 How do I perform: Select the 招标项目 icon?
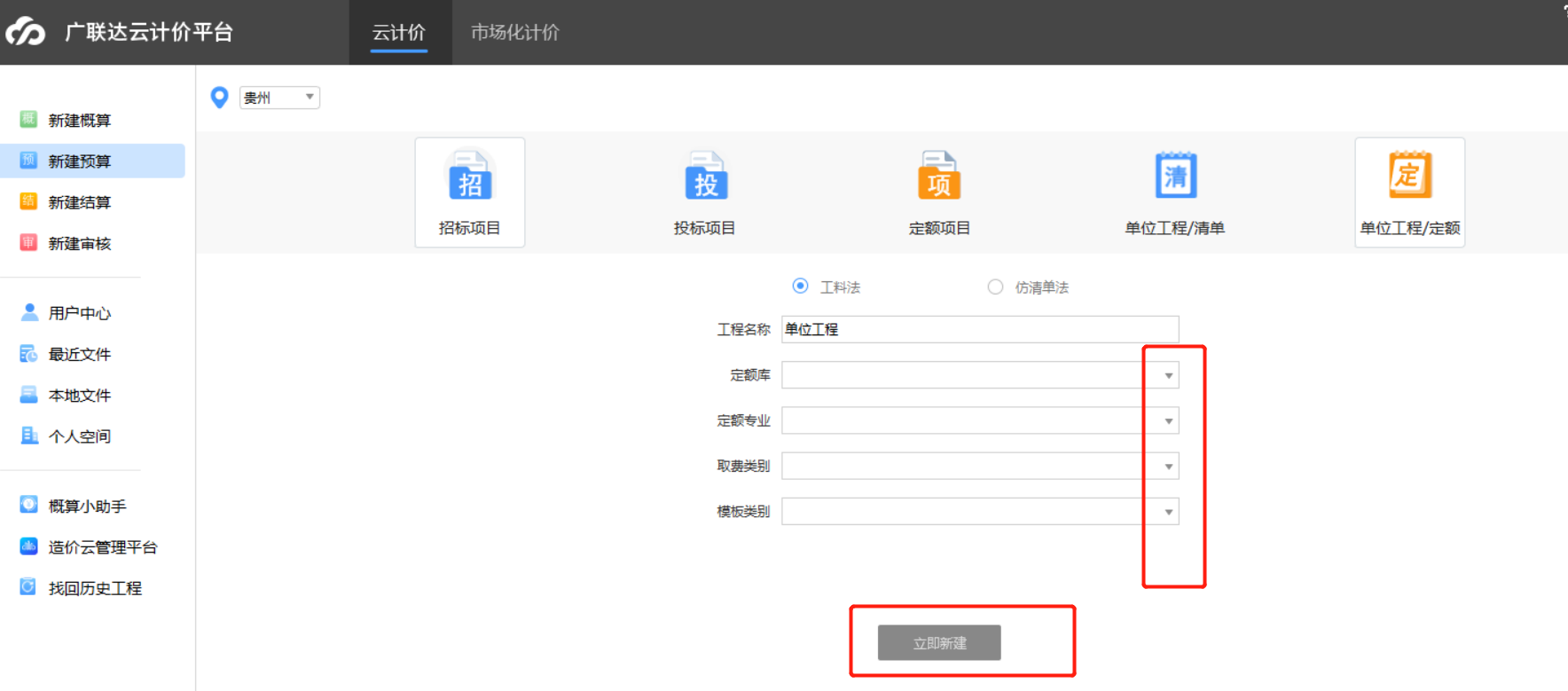[470, 176]
